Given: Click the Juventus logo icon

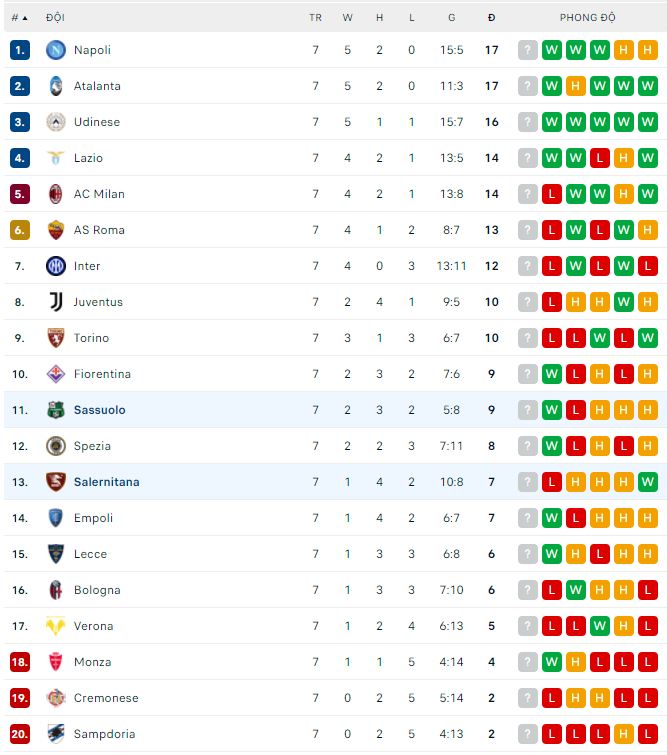Looking at the screenshot, I should pos(55,302).
